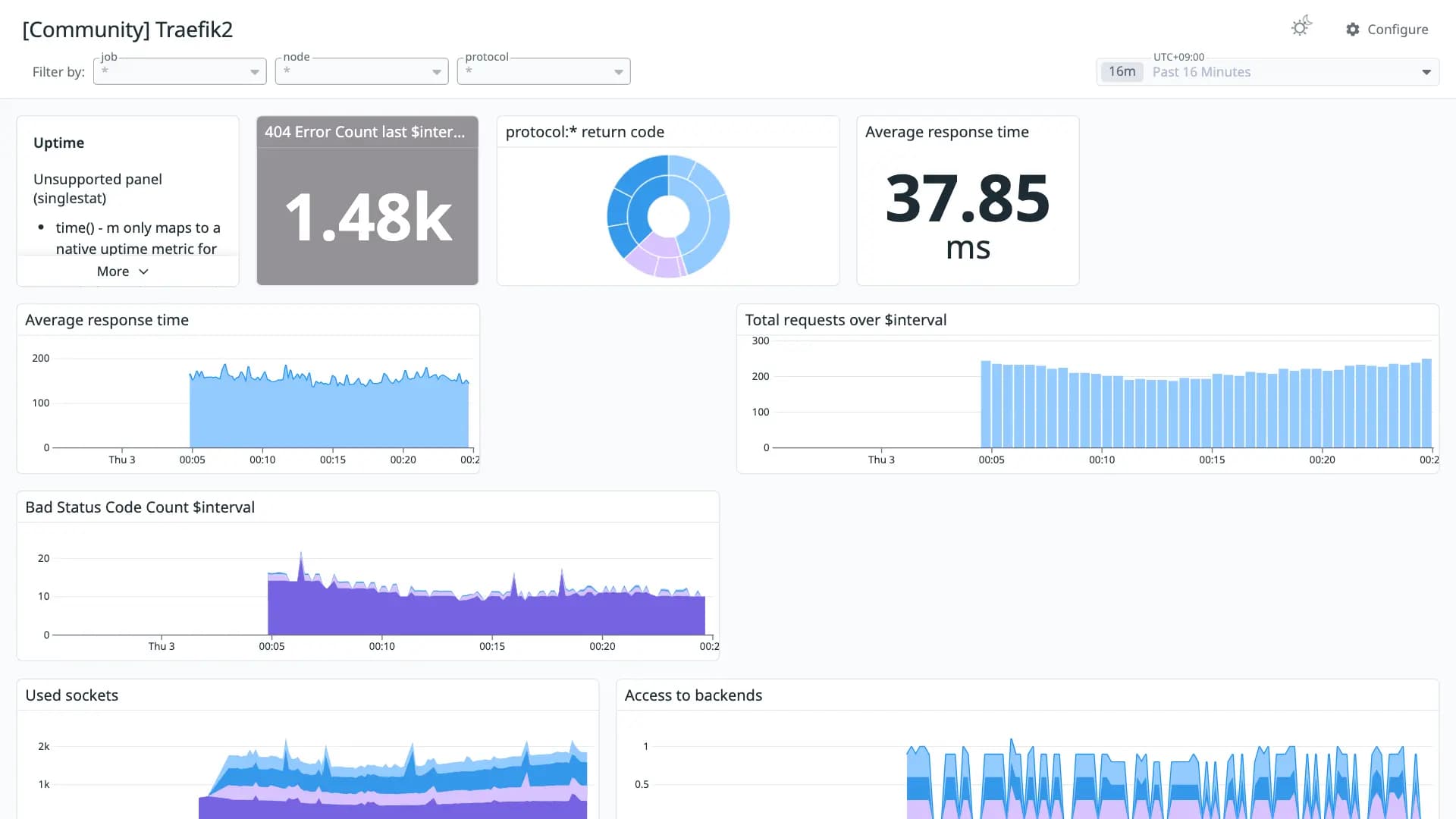1456x819 pixels.
Task: Click the 00:15 marker on Total requests graph
Action: pos(1212,460)
